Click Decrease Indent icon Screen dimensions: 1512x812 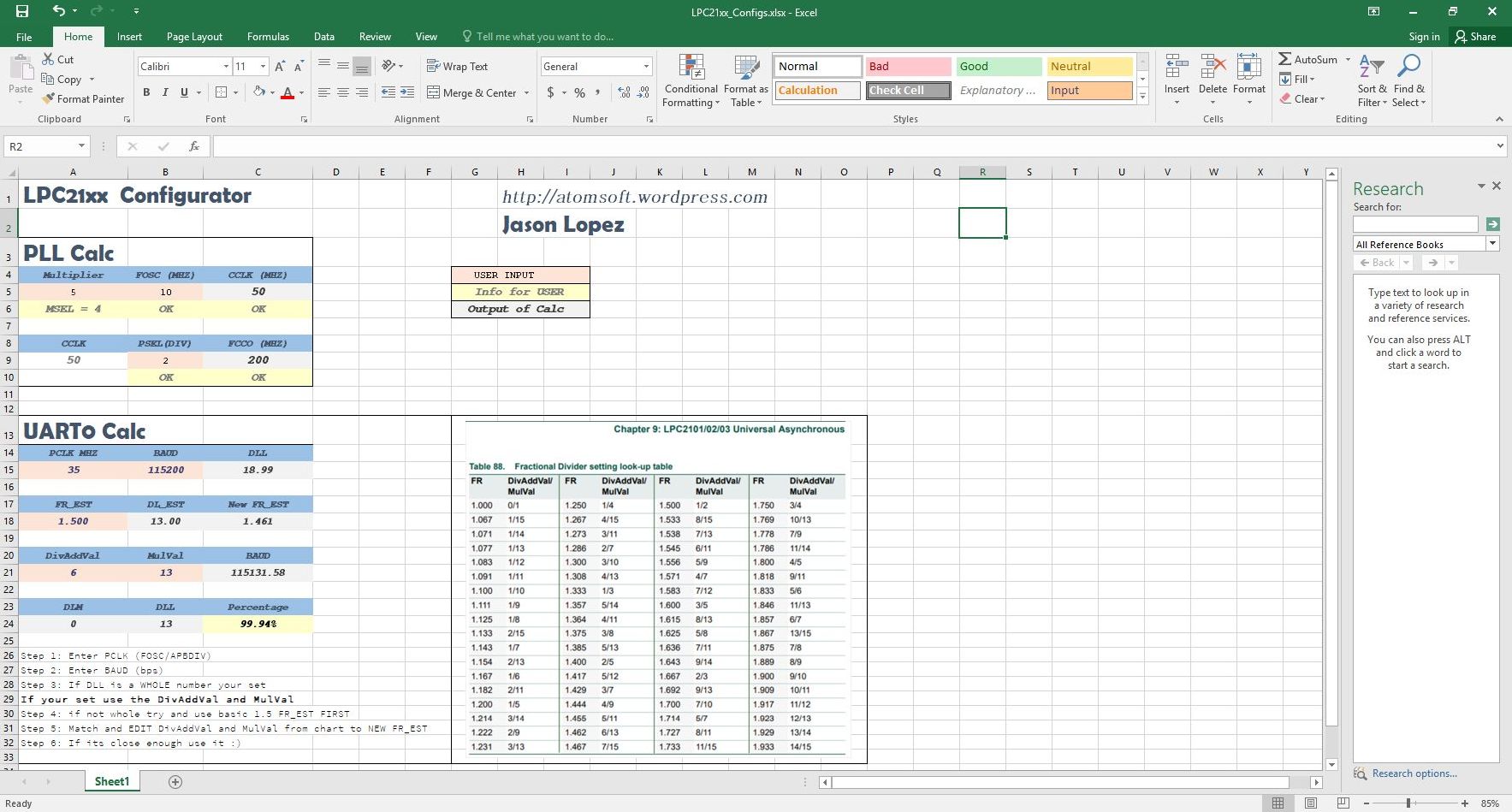(388, 92)
